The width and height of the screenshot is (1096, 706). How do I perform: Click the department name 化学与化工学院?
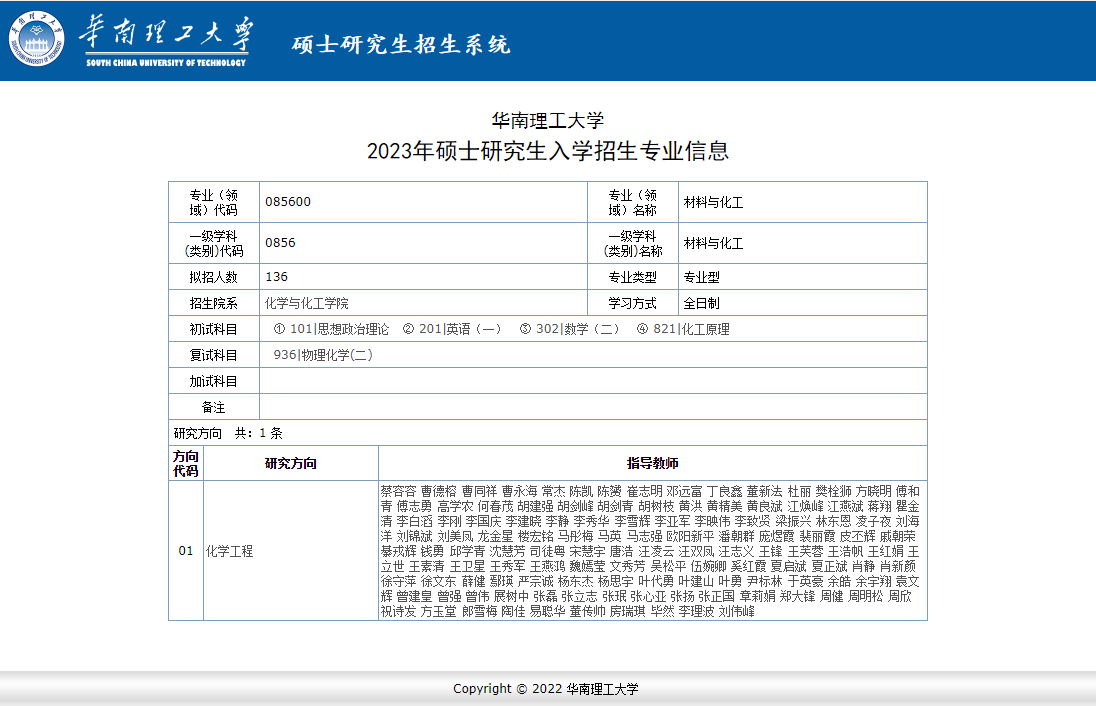click(x=307, y=303)
